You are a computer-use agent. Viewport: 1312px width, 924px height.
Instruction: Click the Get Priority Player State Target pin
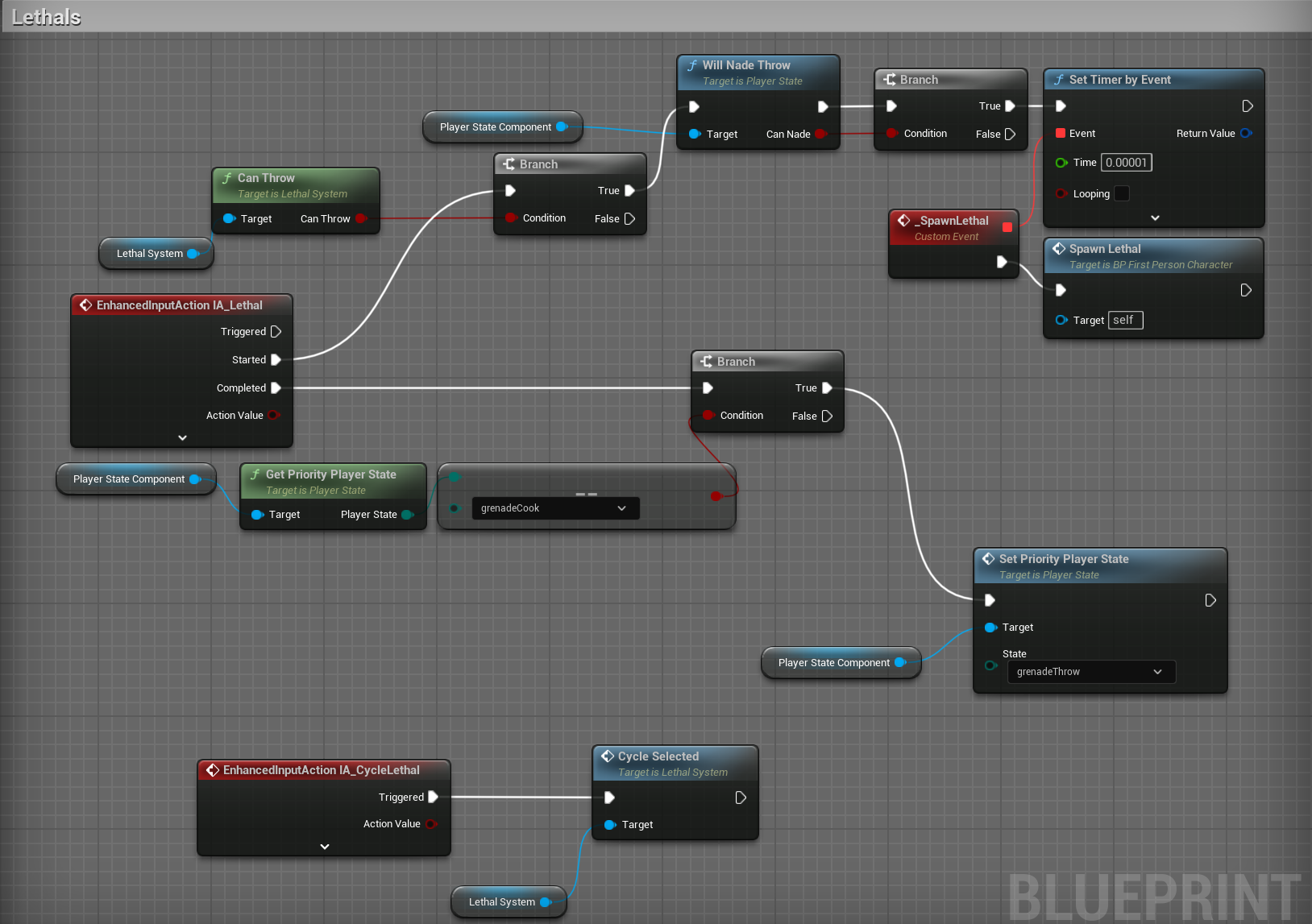pos(257,515)
